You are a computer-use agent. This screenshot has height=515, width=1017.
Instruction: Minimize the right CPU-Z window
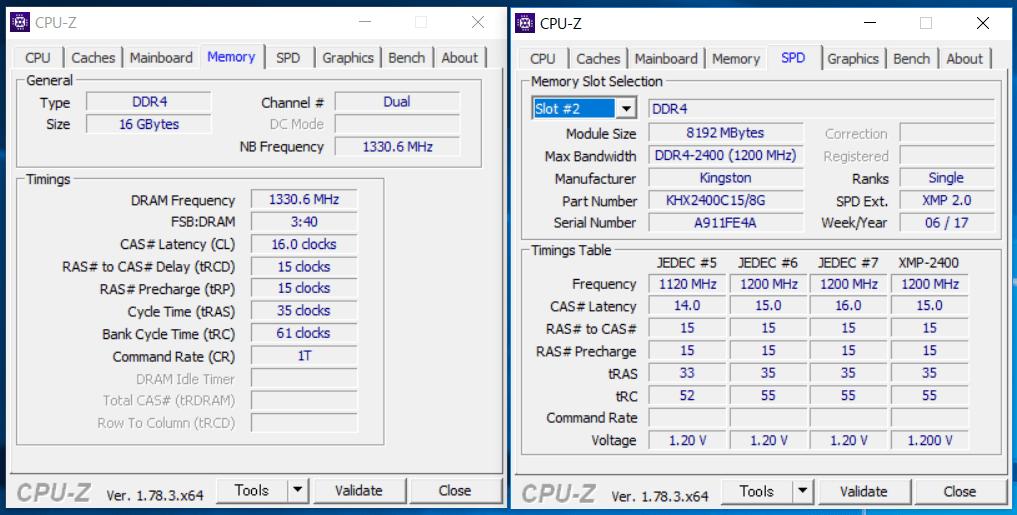point(875,23)
